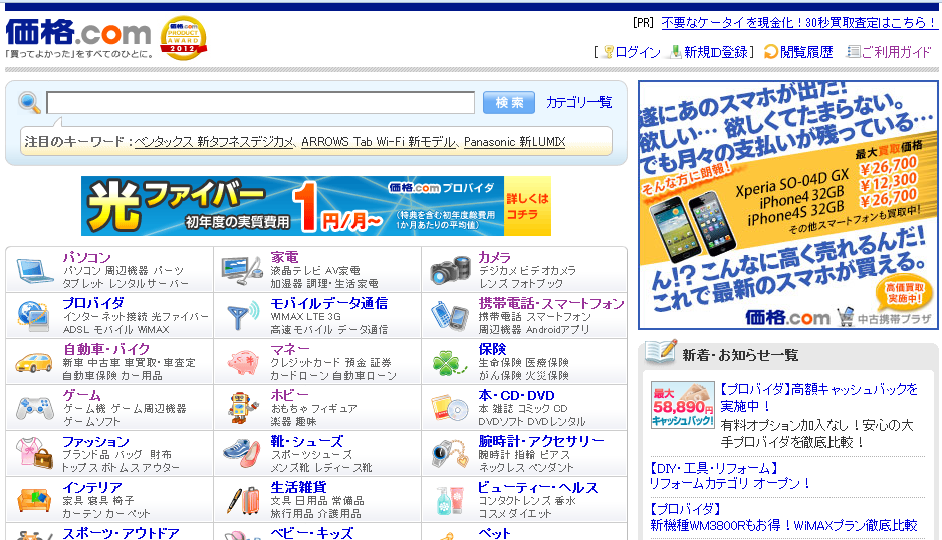This screenshot has width=942, height=540.
Task: Click the orange sofa icon for インテリア
Action: point(34,500)
